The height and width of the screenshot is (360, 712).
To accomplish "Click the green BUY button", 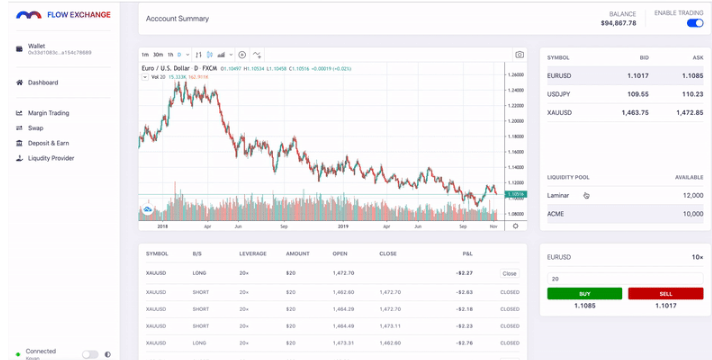I will 584,294.
